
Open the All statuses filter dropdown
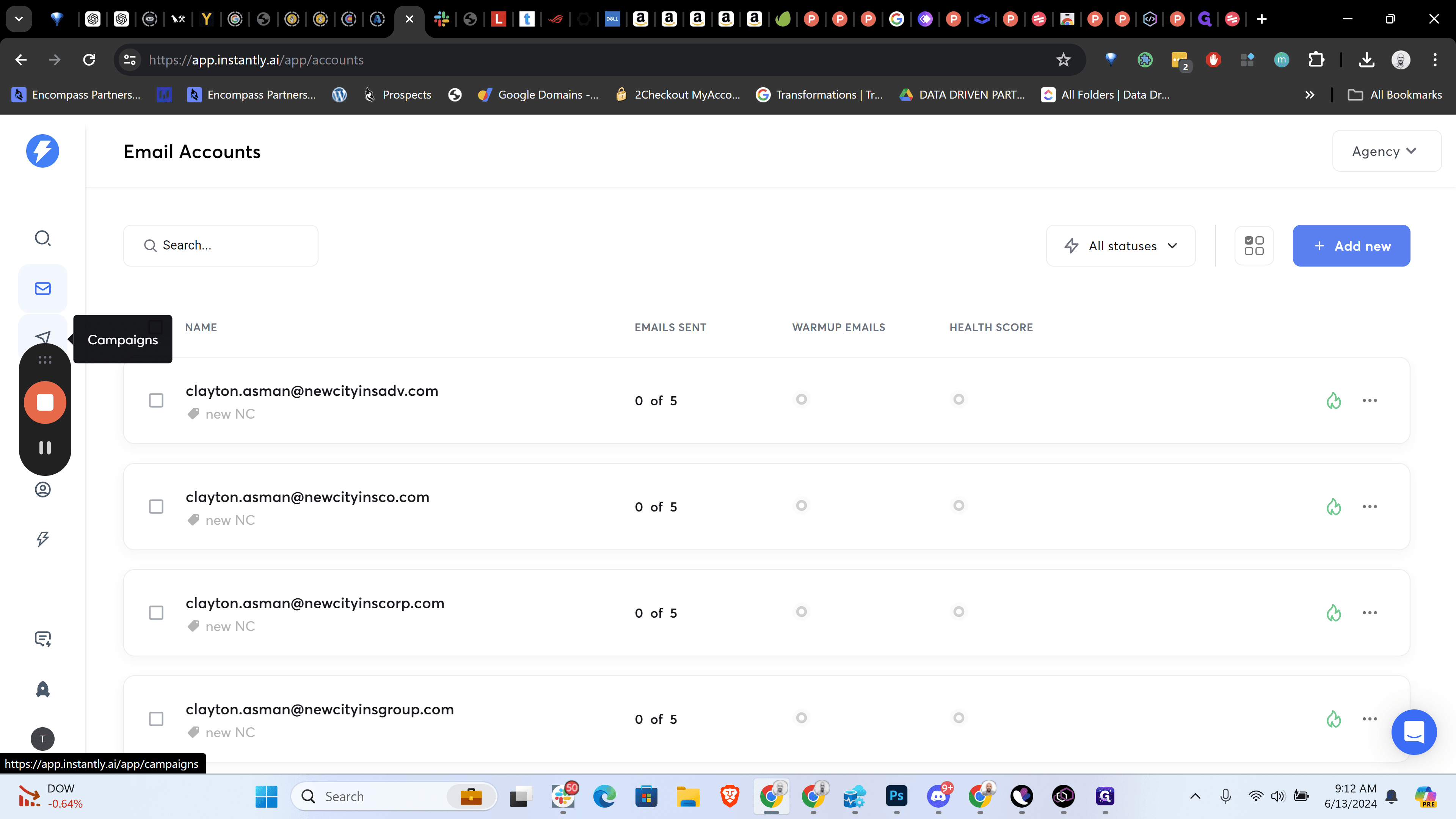coord(1121,246)
